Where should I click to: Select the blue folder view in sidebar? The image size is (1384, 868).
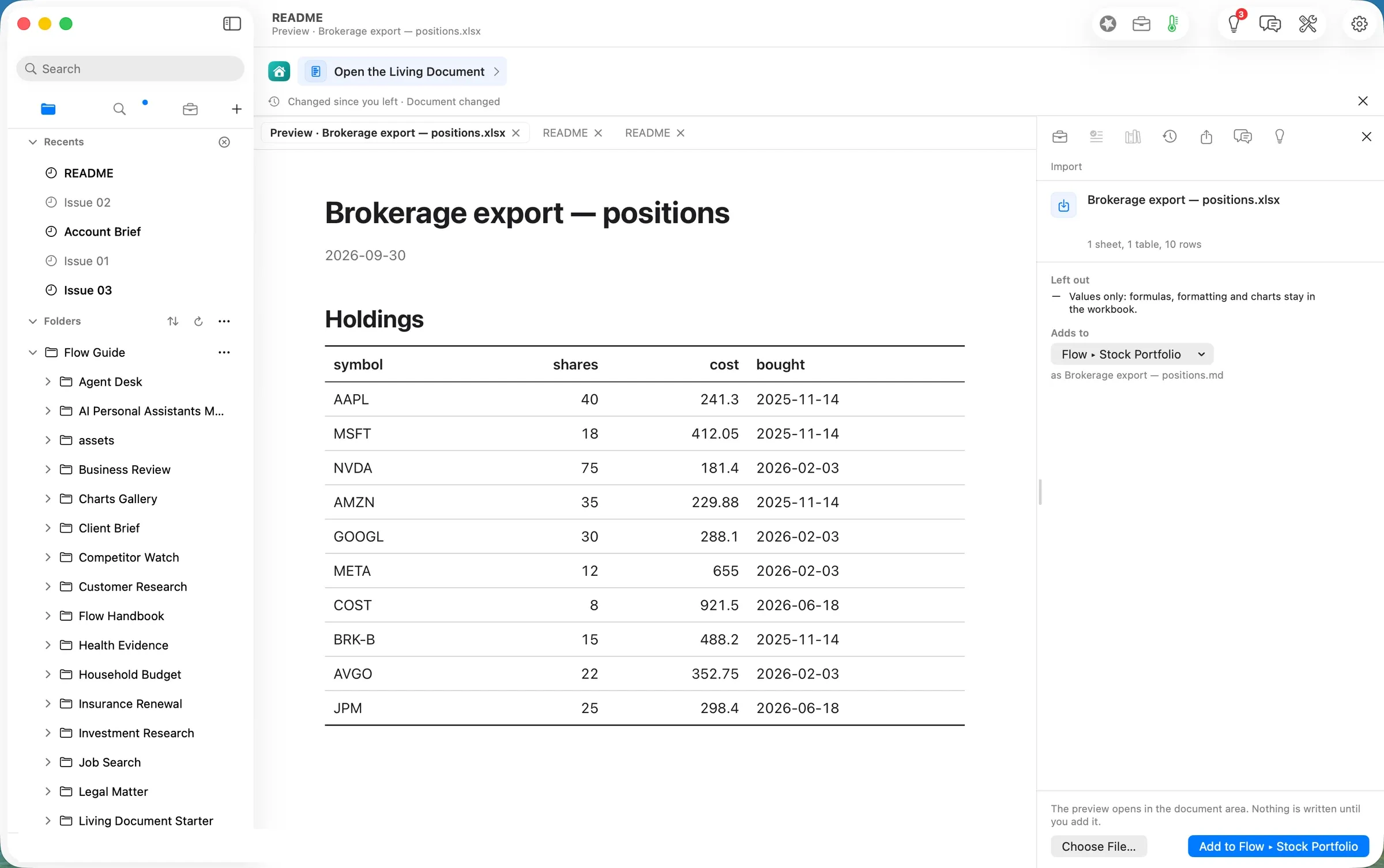pyautogui.click(x=48, y=109)
